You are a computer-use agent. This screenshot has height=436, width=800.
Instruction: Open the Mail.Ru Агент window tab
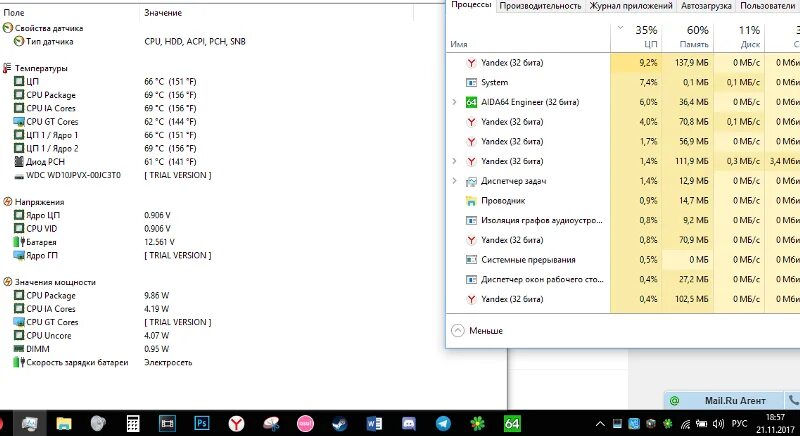tap(723, 401)
